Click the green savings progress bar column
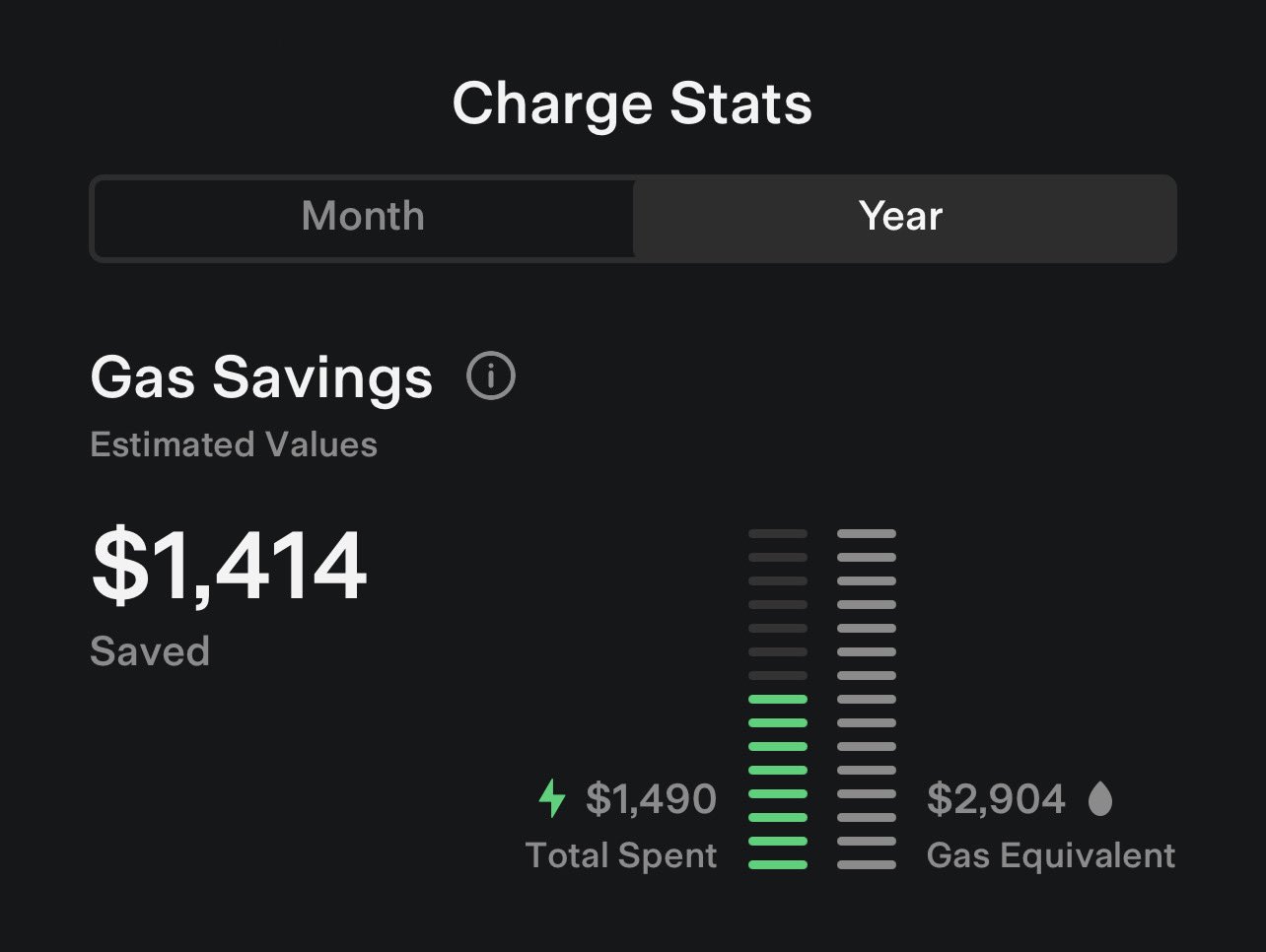1266x952 pixels. (779, 779)
